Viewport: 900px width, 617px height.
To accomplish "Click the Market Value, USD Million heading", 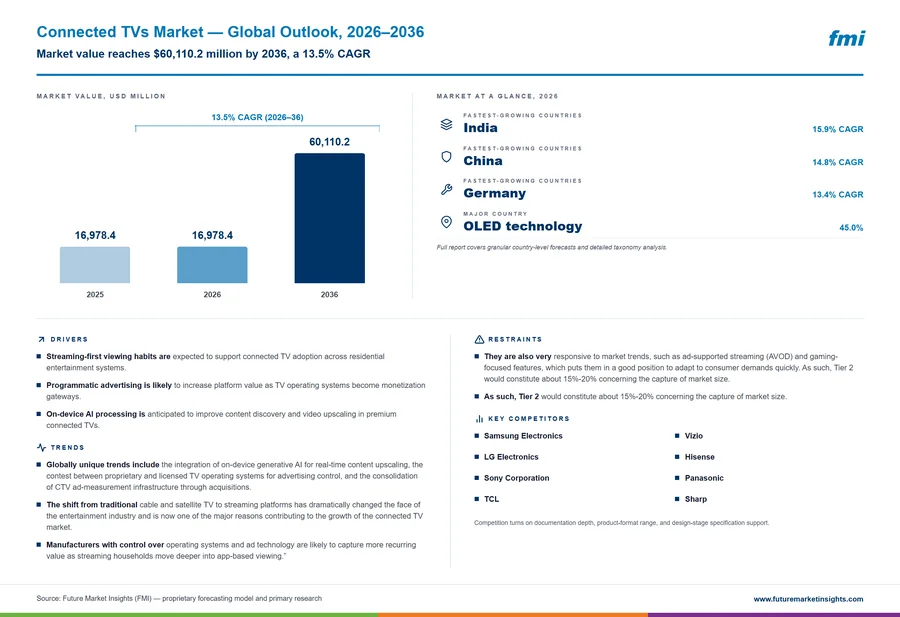I will point(101,96).
